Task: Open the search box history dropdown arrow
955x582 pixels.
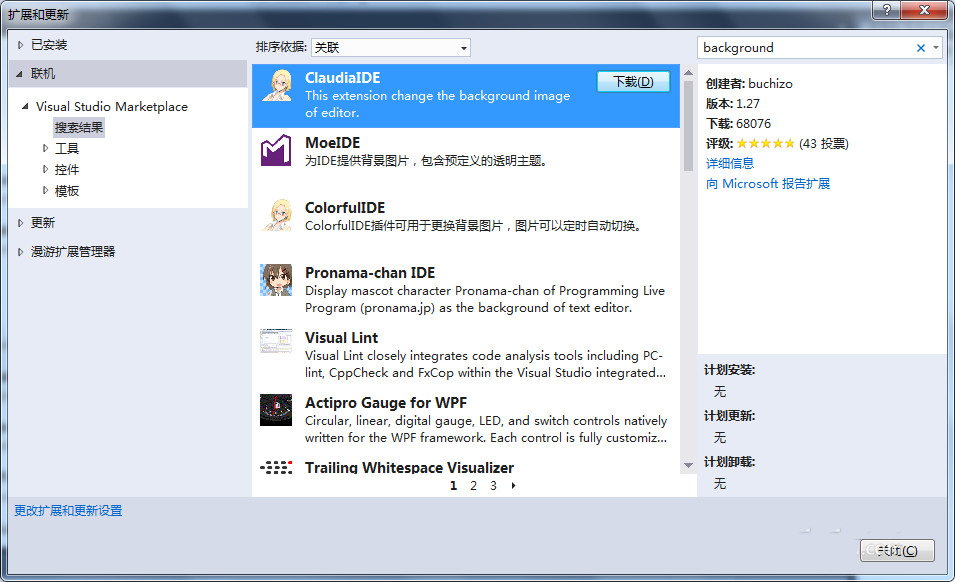Action: (936, 47)
